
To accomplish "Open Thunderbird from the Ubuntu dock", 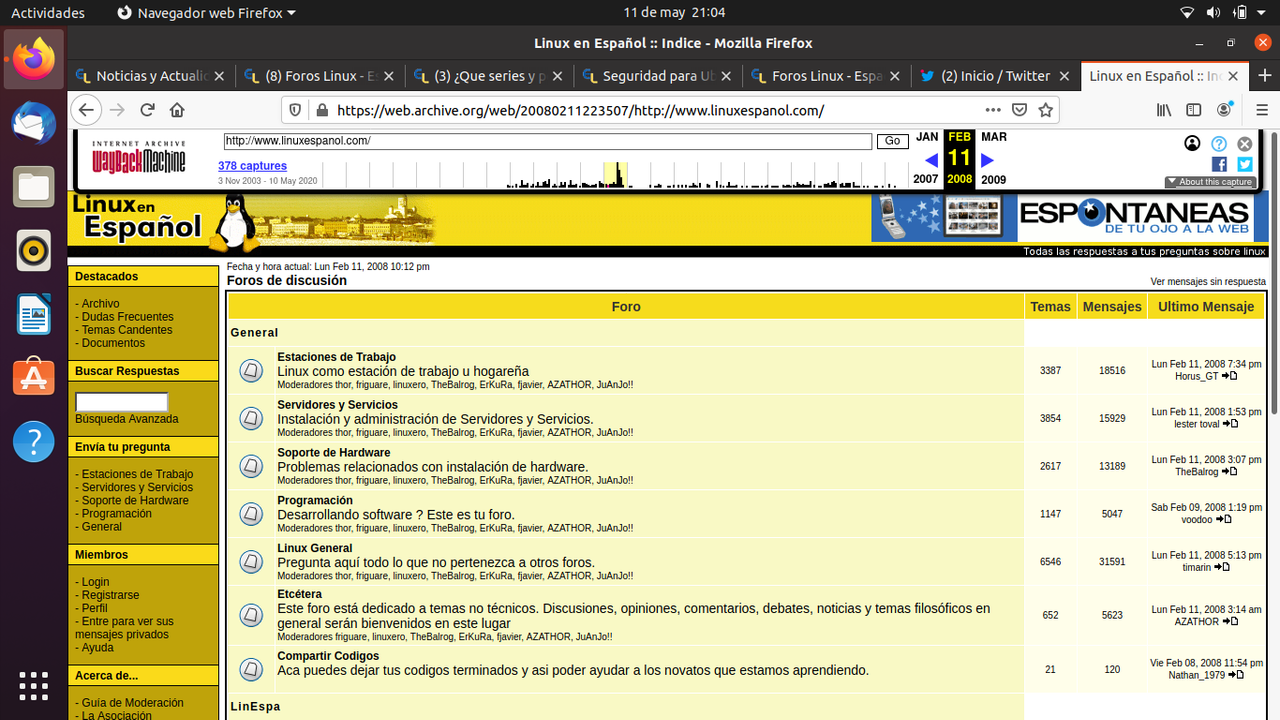I will [34, 123].
